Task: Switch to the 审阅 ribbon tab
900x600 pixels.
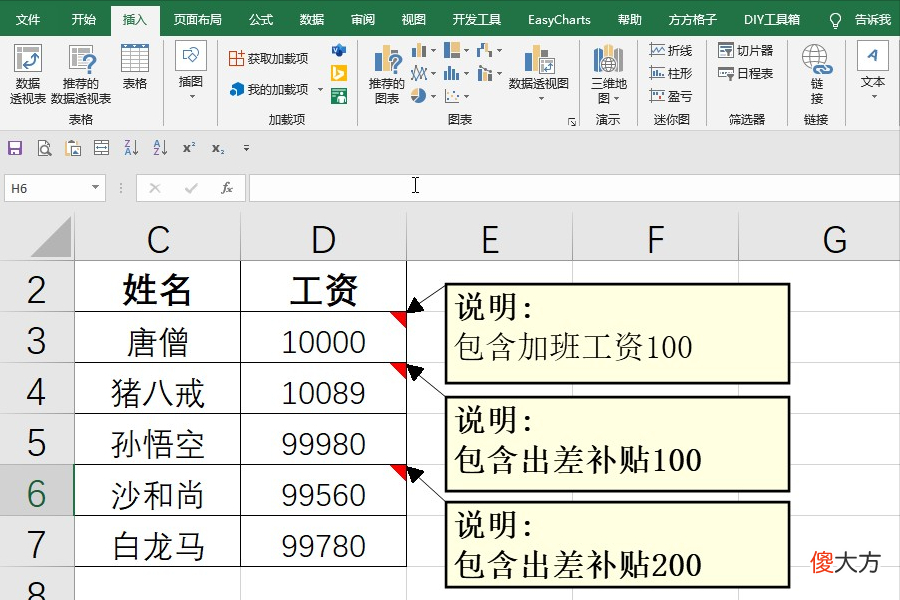Action: point(363,20)
